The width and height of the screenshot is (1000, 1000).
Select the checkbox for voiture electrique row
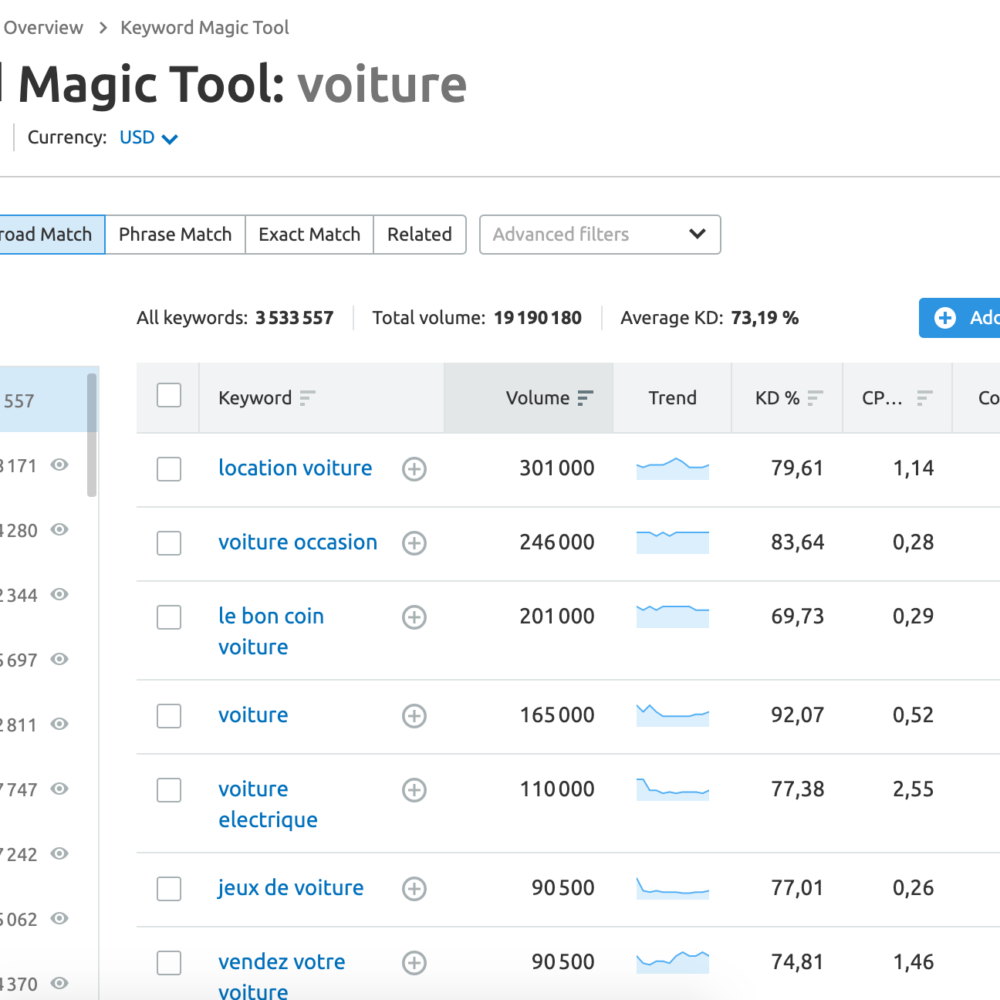tap(169, 790)
